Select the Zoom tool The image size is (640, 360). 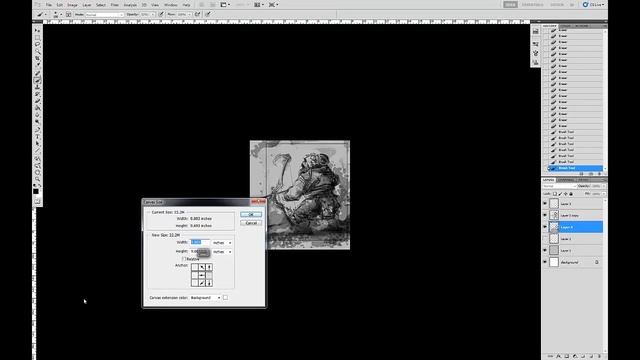(x=38, y=179)
